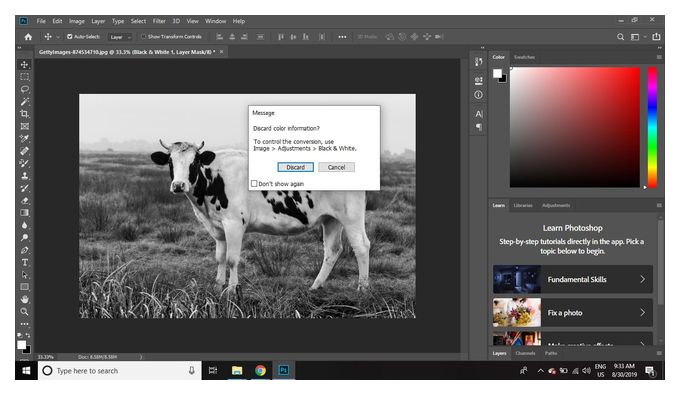Open the Image menu
The width and height of the screenshot is (680, 395).
coord(77,21)
